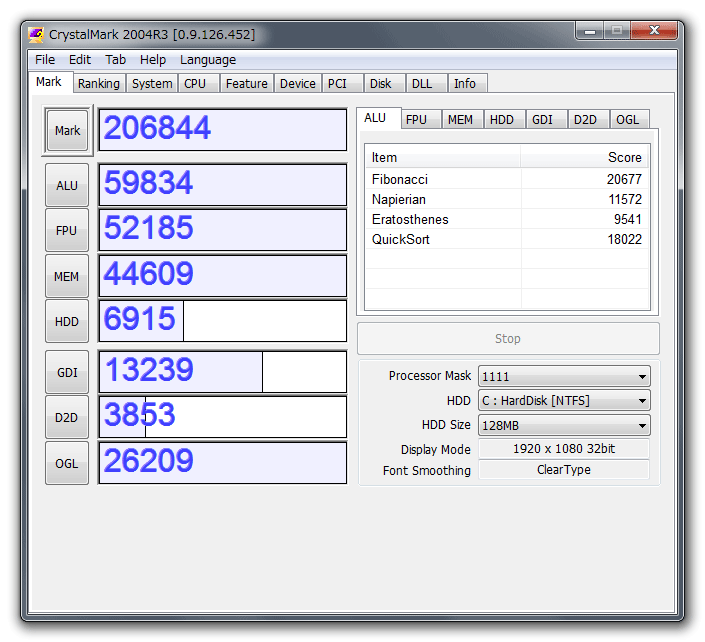Click the MEM score 44609

223,276
